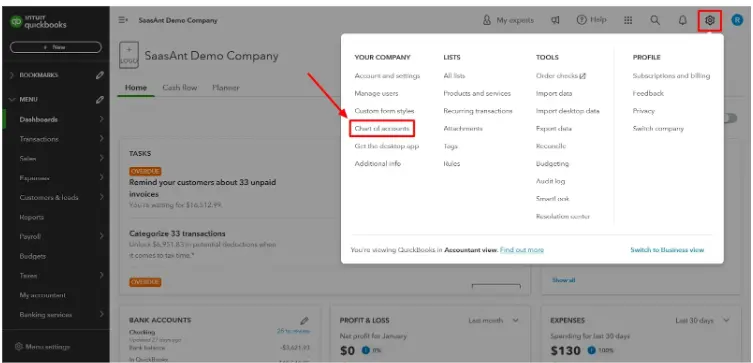Image resolution: width=753 pixels, height=363 pixels.
Task: Open the Settings gear icon
Action: (x=710, y=20)
